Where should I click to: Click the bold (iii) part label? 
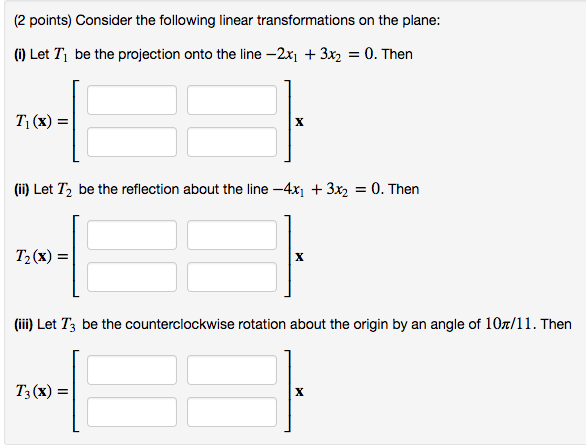[x=24, y=324]
